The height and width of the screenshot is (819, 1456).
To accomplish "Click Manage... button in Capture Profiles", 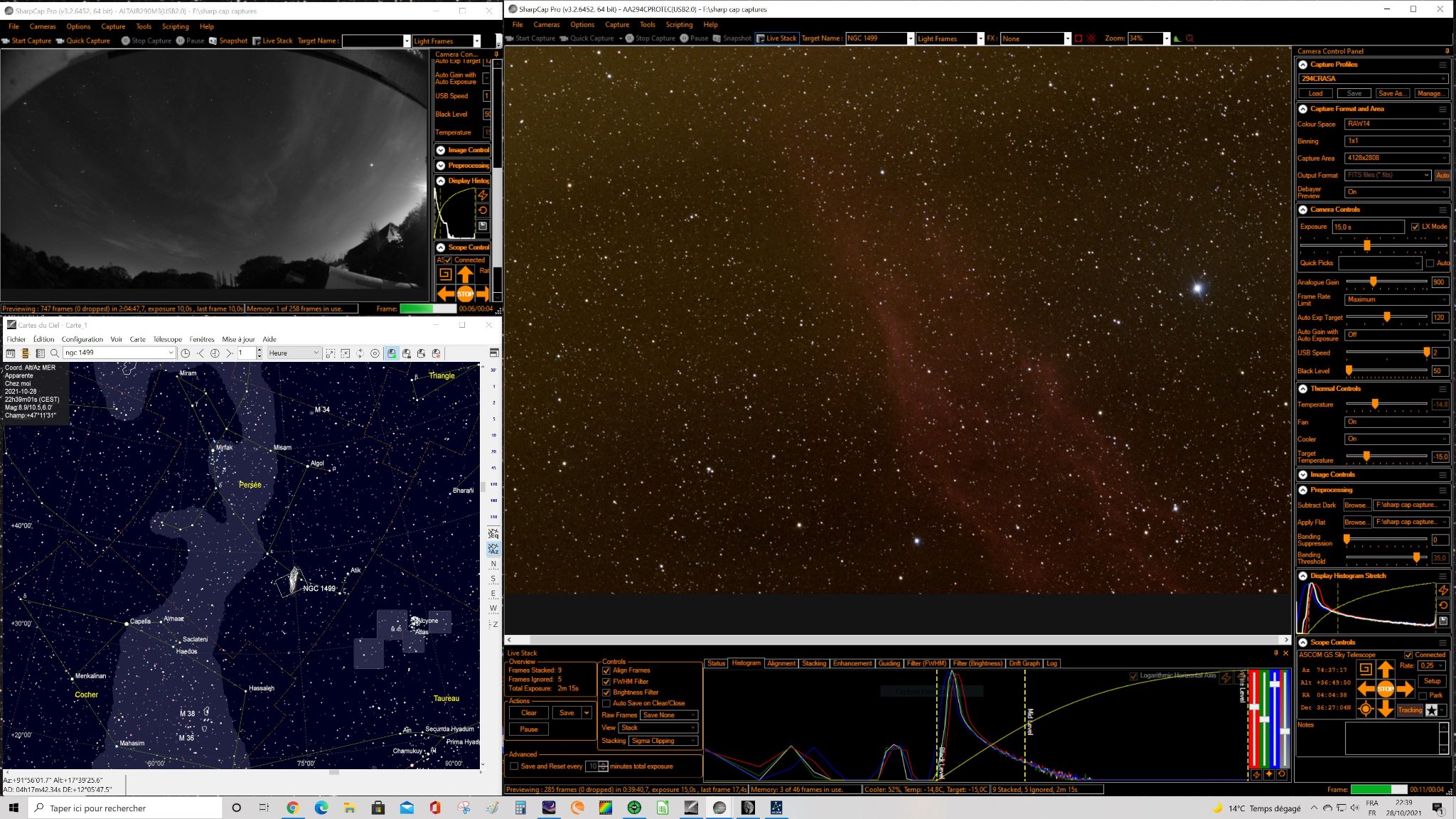I will [x=1430, y=93].
